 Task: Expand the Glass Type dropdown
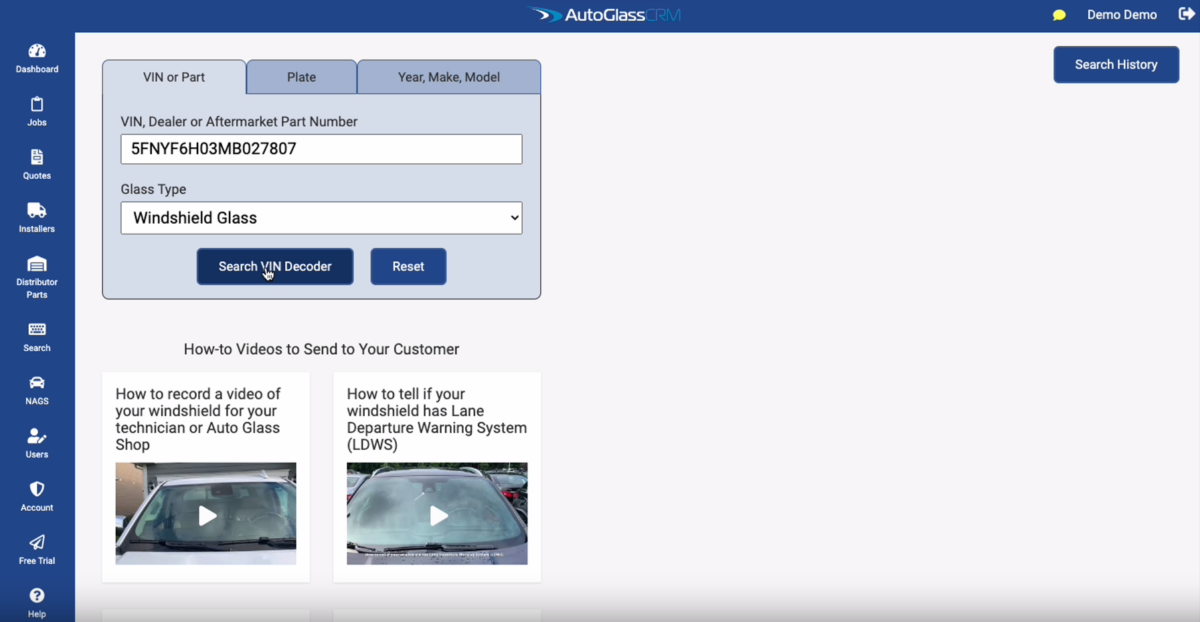click(321, 218)
